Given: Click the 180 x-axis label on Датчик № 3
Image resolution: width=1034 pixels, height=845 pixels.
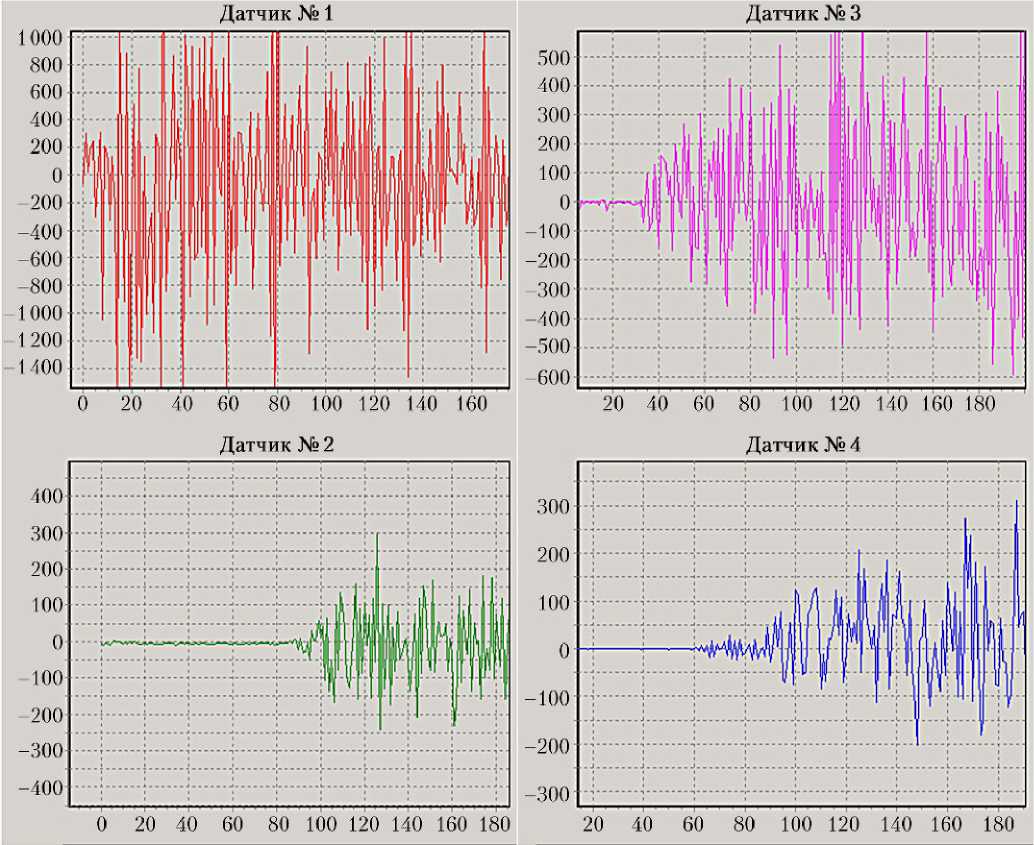Looking at the screenshot, I should point(979,403).
